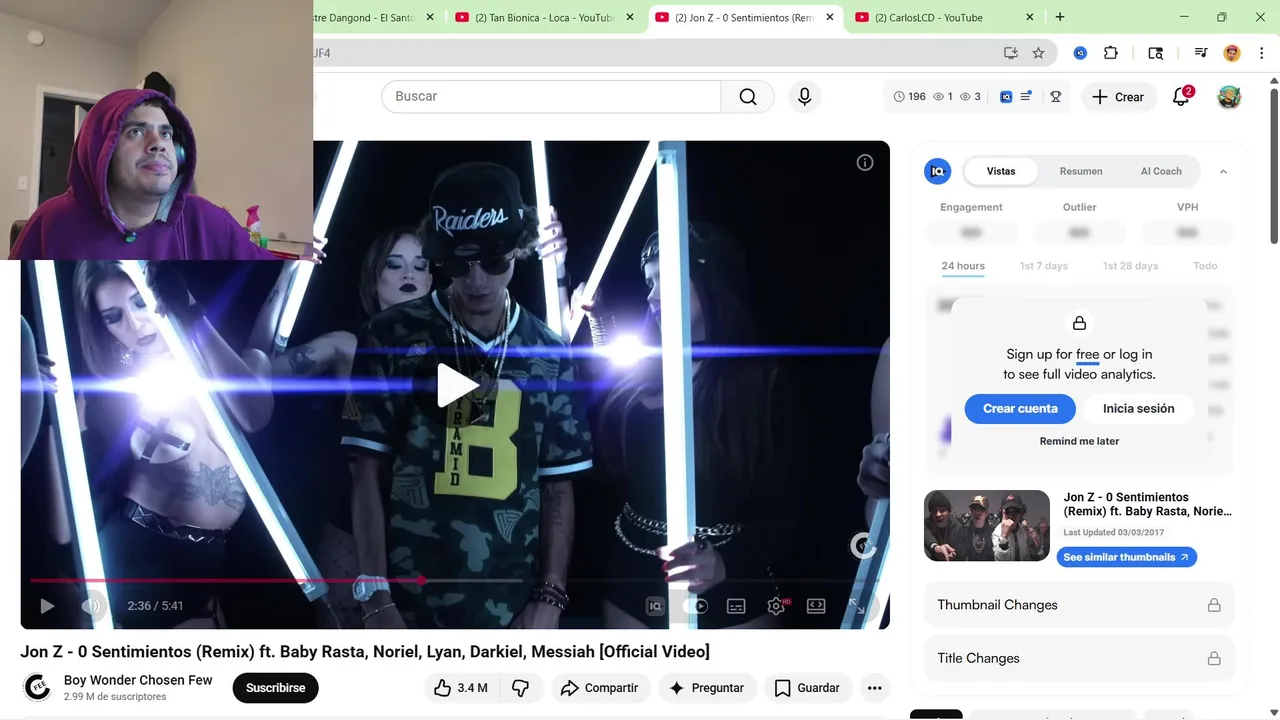This screenshot has width=1280, height=720.
Task: Bookmark this page with the star icon
Action: tap(1039, 53)
